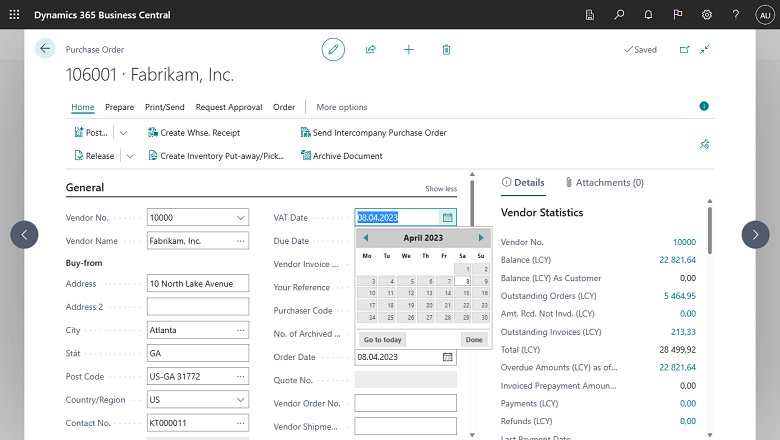
Task: Go to previous month in calendar
Action: (366, 238)
